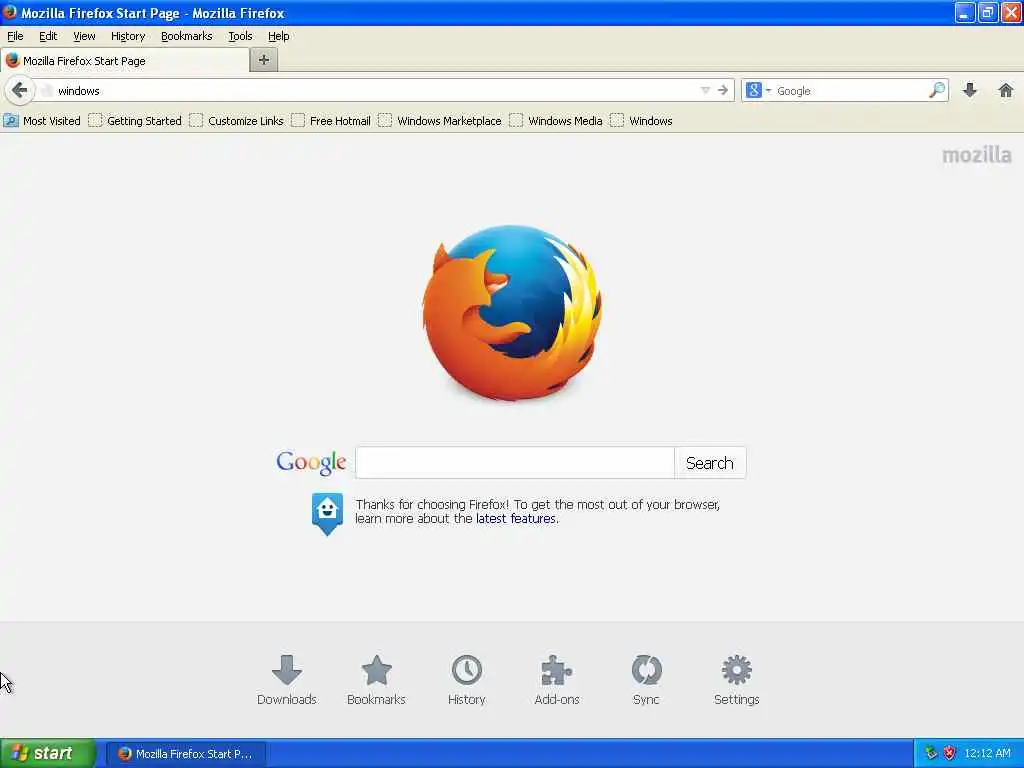Click the Firefox favicon on the tab
Image resolution: width=1024 pixels, height=768 pixels.
point(12,61)
